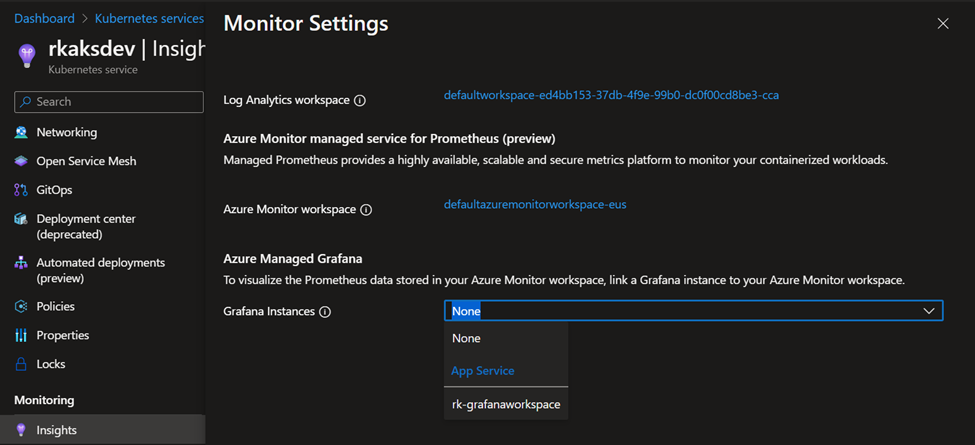Screen dimensions: 975x445
Task: Close the Monitor Settings panel
Action: coord(943,23)
